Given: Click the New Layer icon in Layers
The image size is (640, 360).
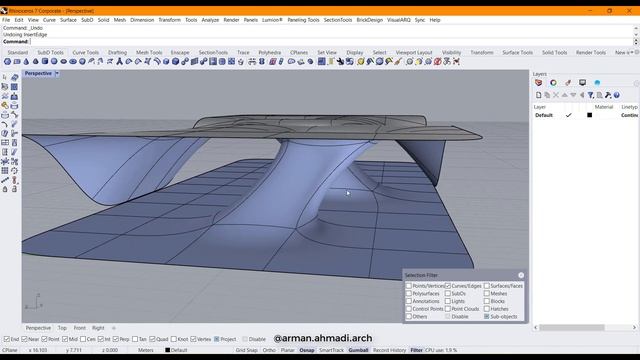Looking at the screenshot, I should point(538,95).
